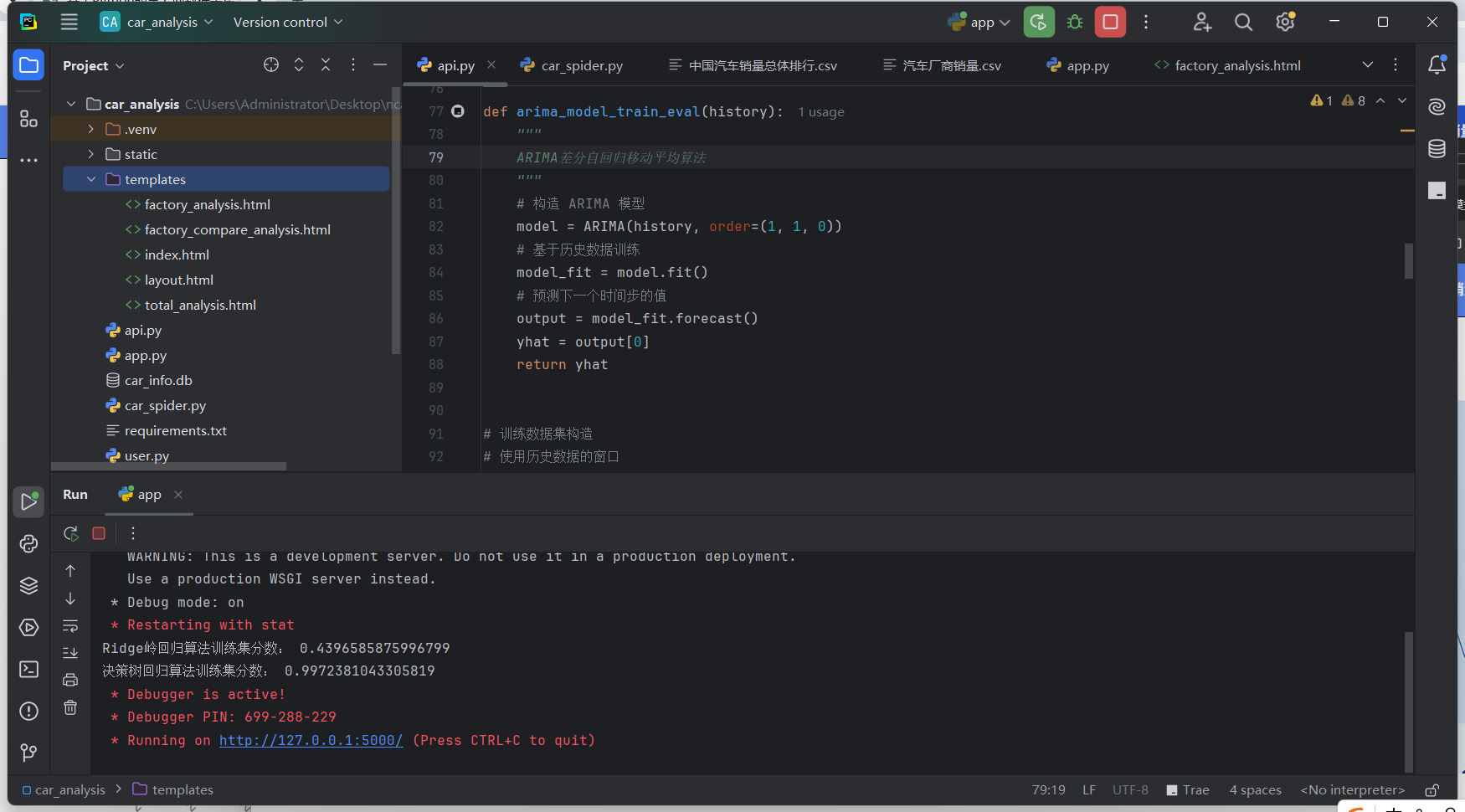Image resolution: width=1465 pixels, height=812 pixels.
Task: Jump down the stack trace arrow
Action: (70, 599)
